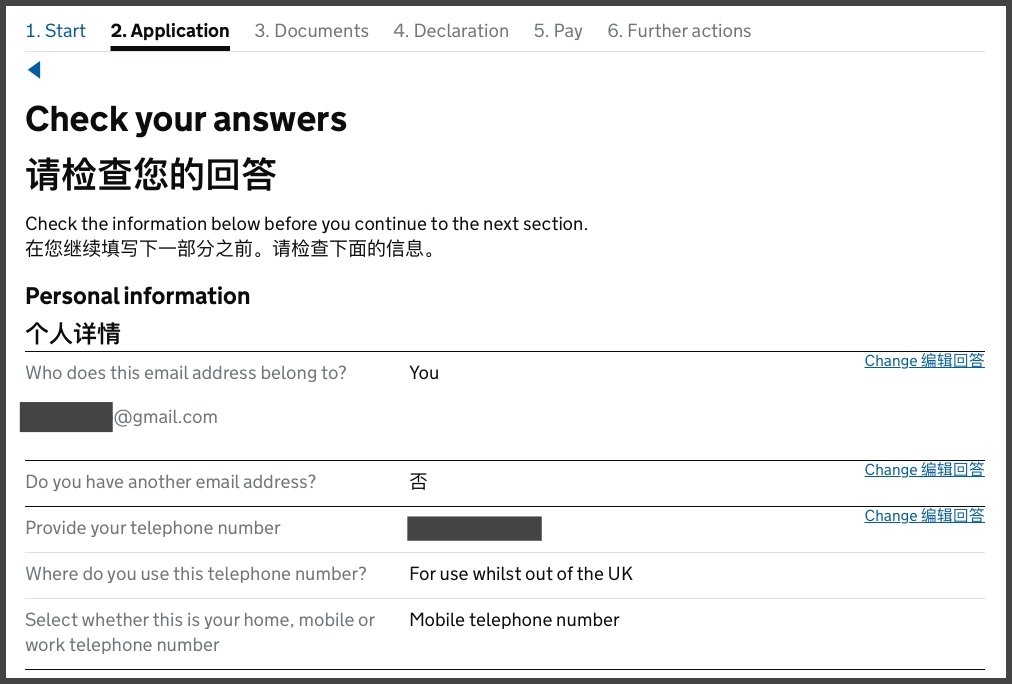Click the blue back arrow icon
The height and width of the screenshot is (684, 1012).
(x=34, y=70)
